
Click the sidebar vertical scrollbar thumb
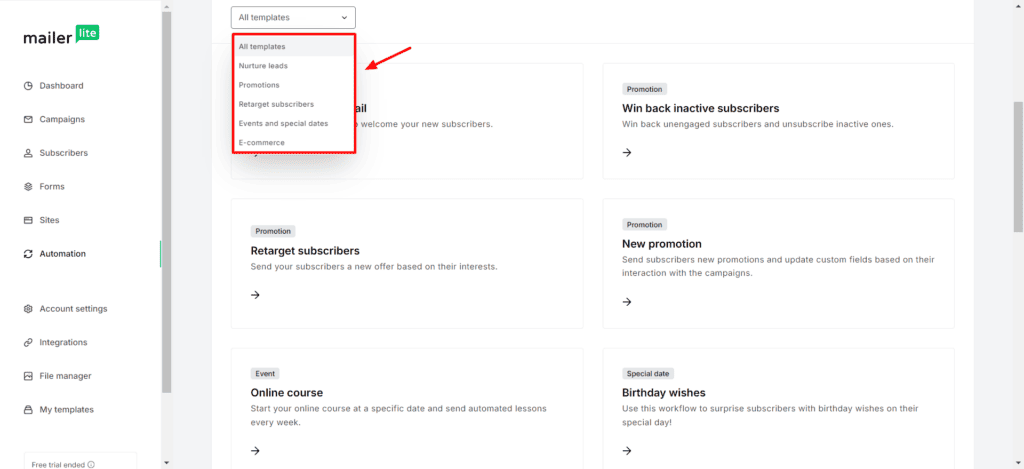coord(166,202)
